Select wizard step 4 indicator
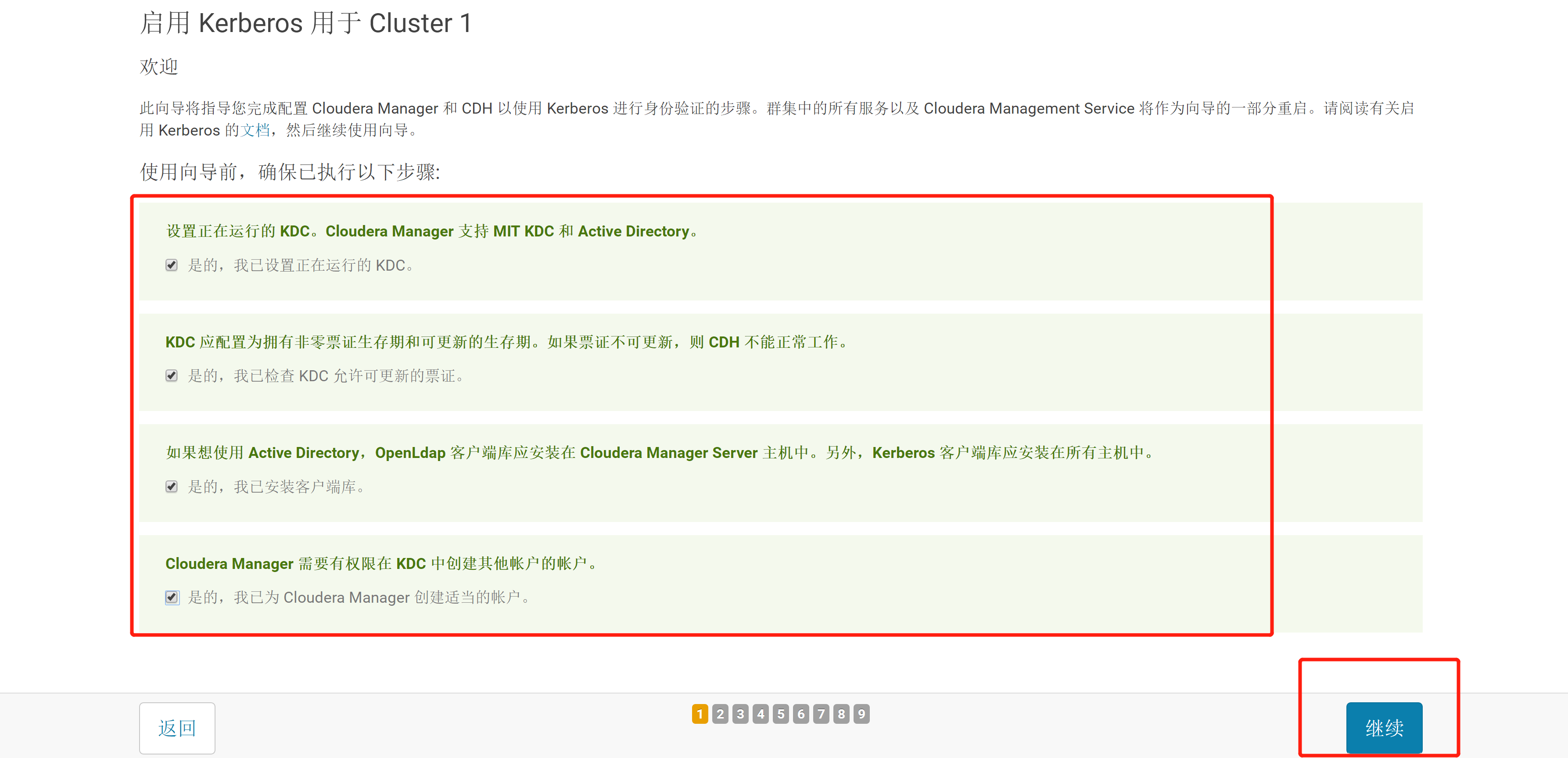The image size is (1568, 758). [x=760, y=714]
